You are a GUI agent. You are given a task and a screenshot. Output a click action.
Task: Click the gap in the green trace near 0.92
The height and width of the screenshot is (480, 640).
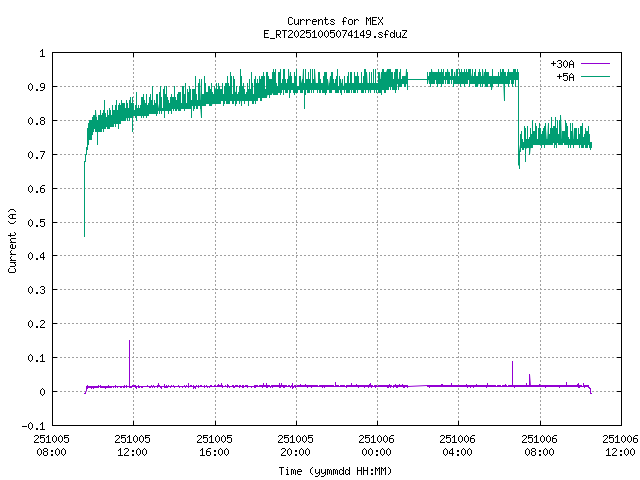tap(418, 78)
